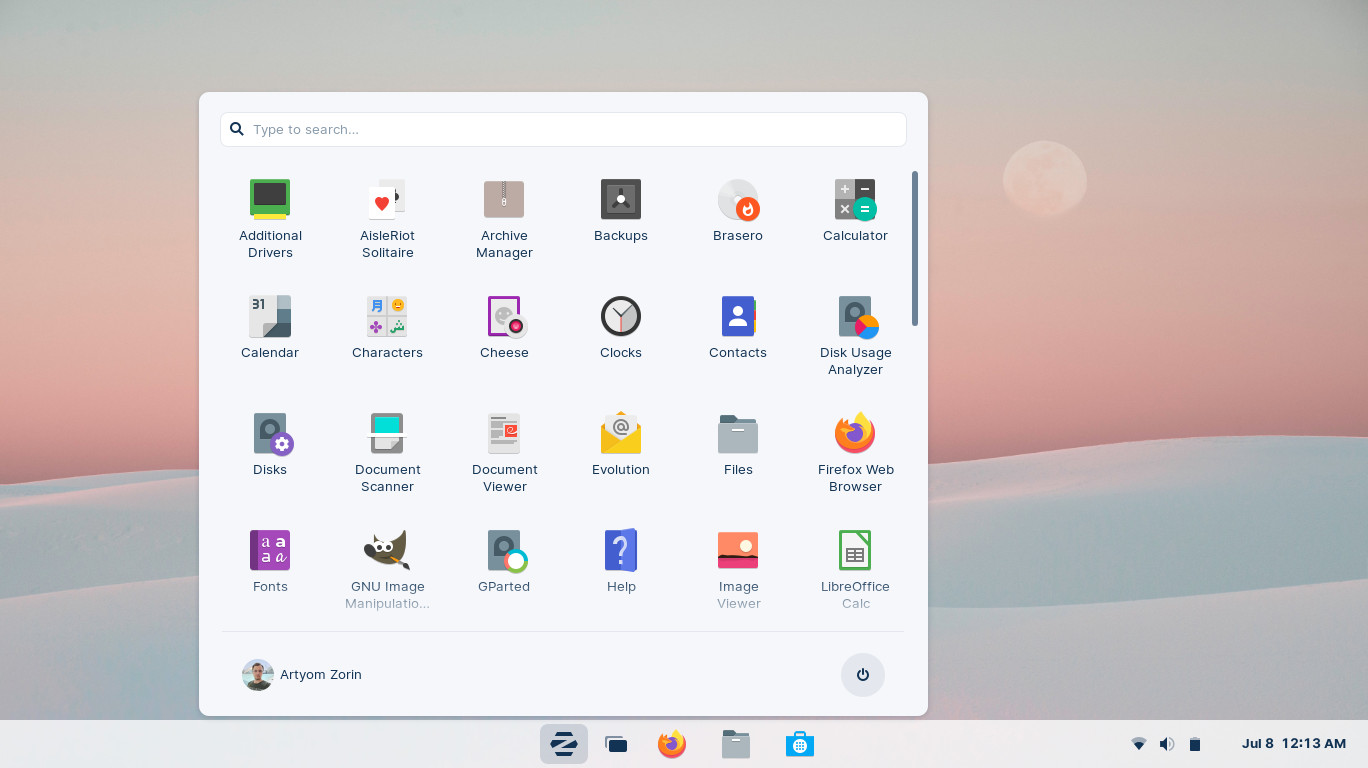Launch Firefox from the taskbar
This screenshot has height=768, width=1368.
pyautogui.click(x=672, y=744)
